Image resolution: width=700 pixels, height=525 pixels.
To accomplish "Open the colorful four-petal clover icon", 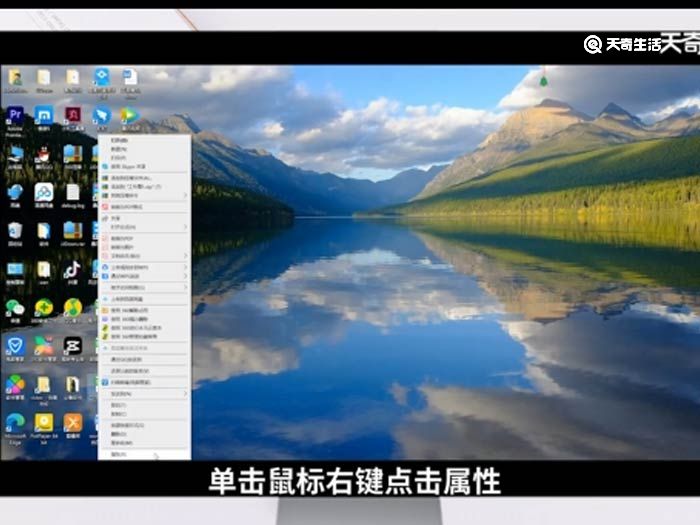I will pos(15,384).
